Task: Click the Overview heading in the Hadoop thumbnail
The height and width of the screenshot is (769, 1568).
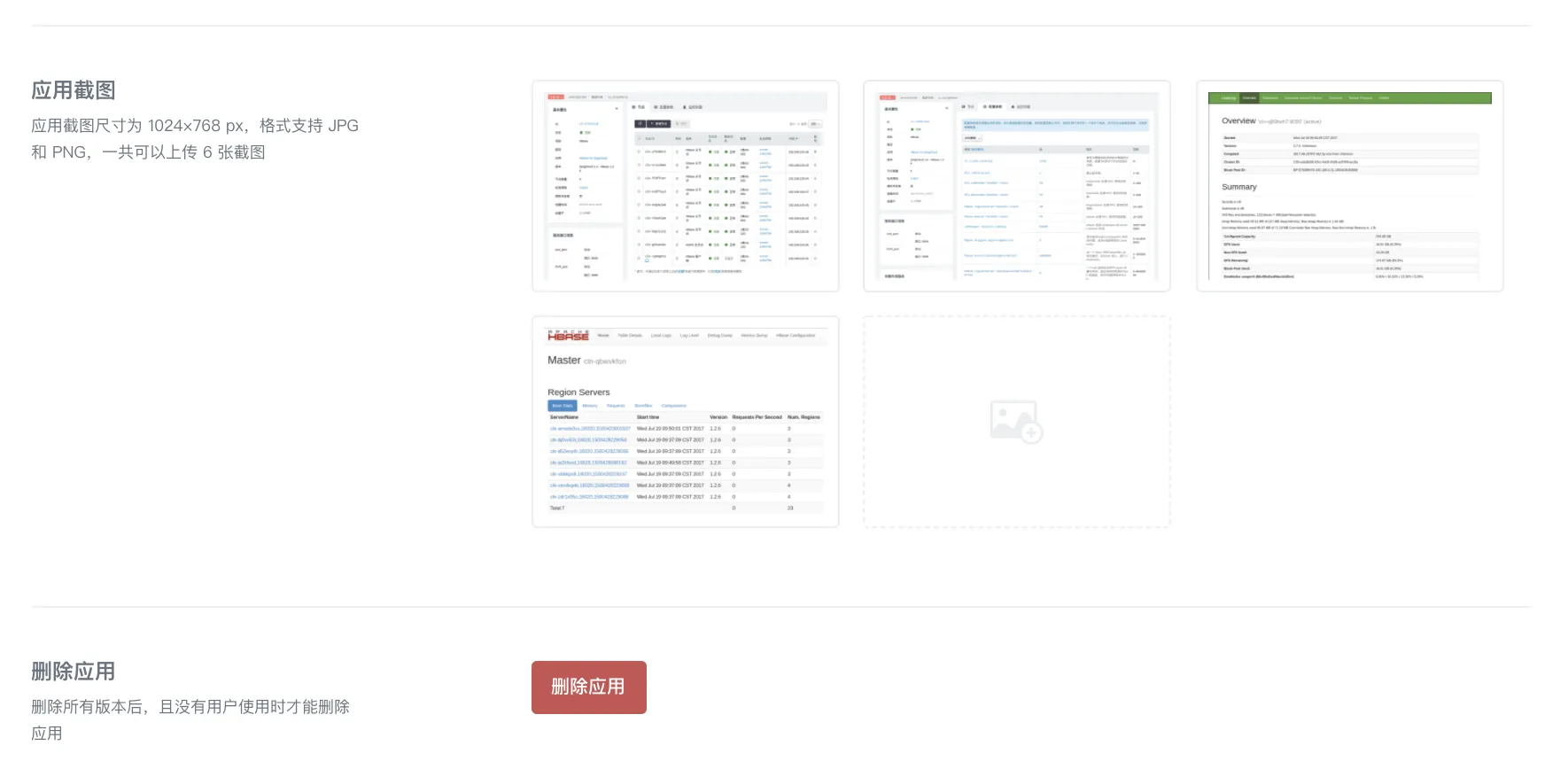Action: pyautogui.click(x=1238, y=120)
